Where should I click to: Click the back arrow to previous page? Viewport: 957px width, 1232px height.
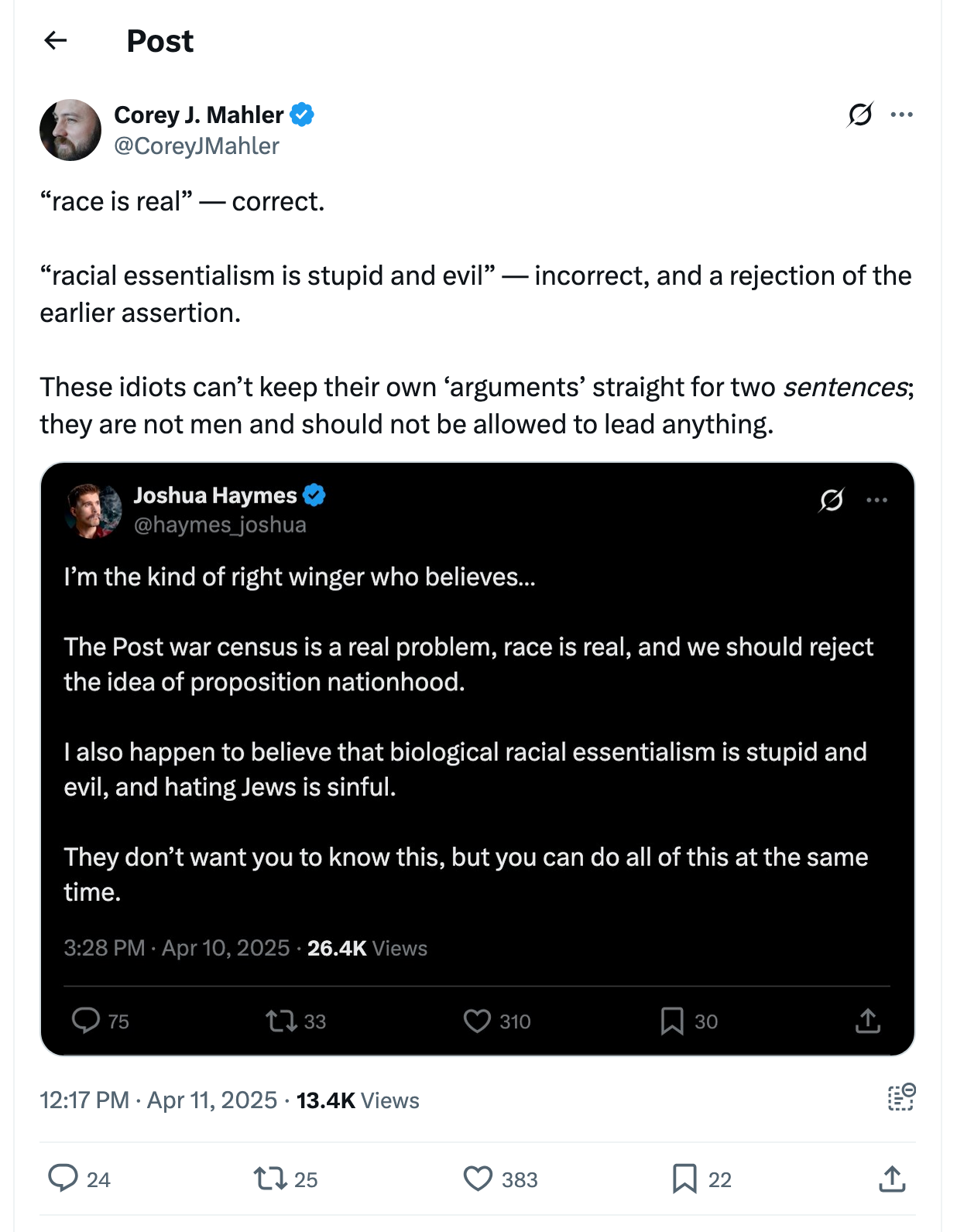[x=56, y=40]
